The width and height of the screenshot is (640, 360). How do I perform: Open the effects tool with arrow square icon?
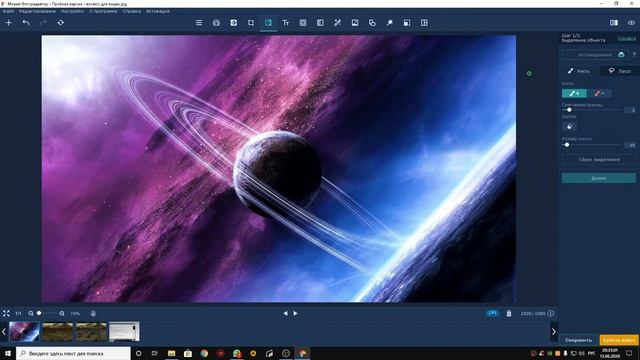233,23
